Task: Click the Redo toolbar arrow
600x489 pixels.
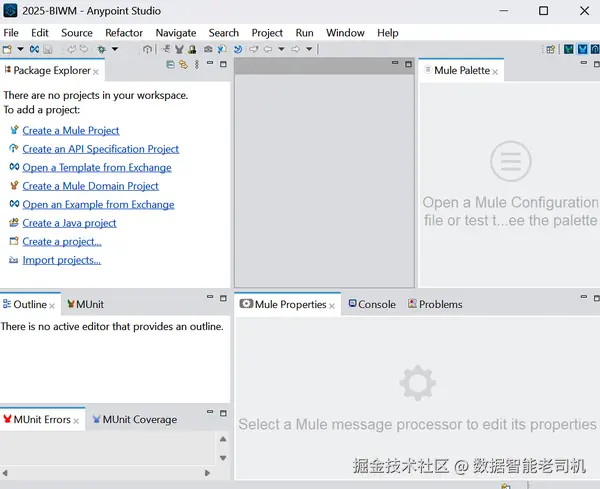Action: click(84, 49)
